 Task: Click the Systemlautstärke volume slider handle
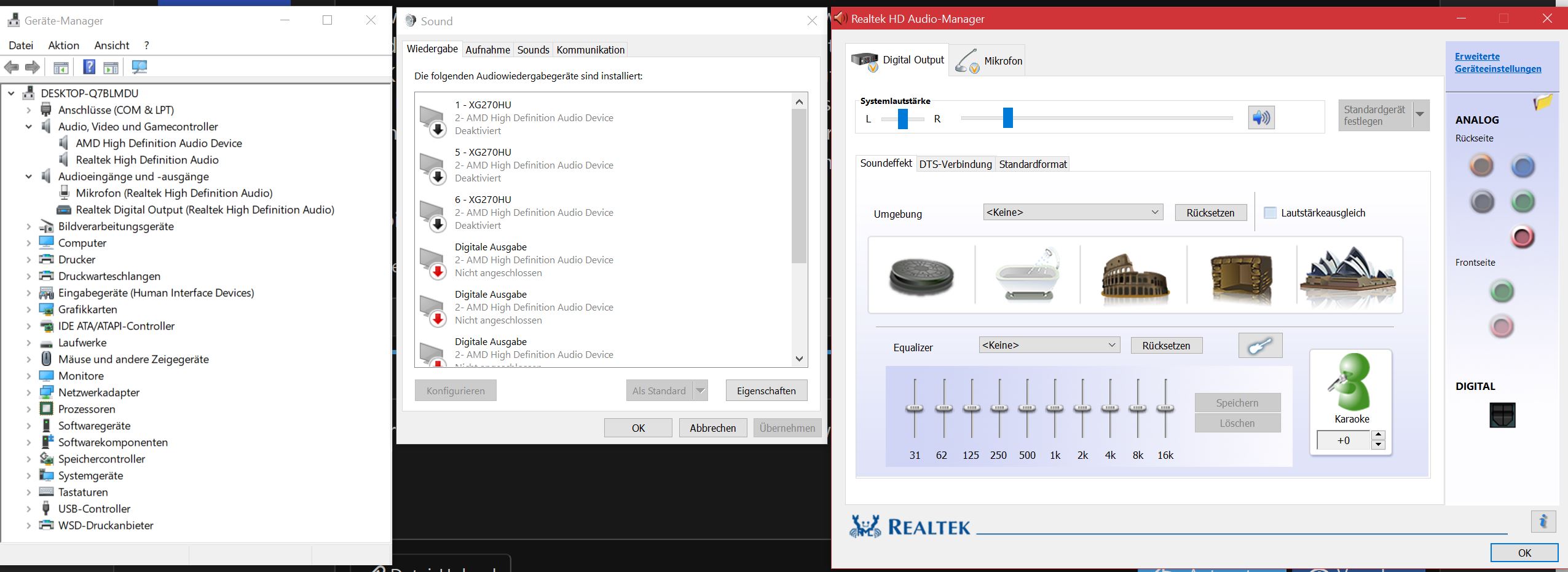pos(1008,117)
